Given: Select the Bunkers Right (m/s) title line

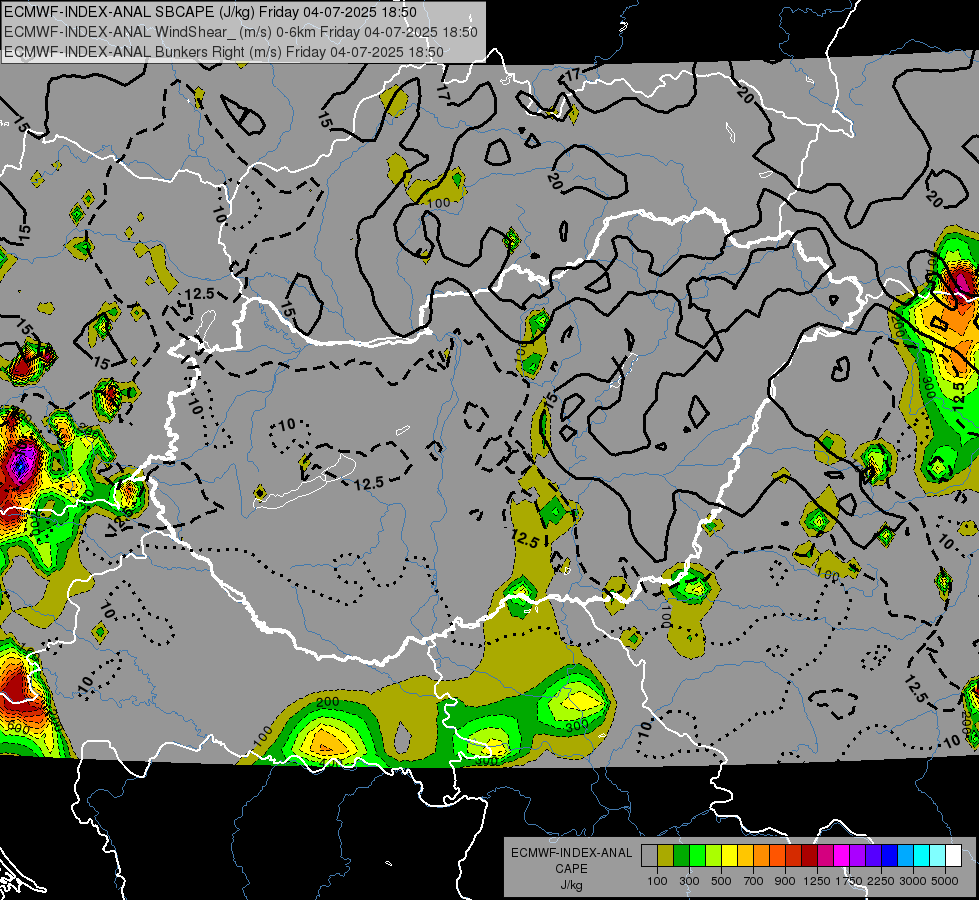Looking at the screenshot, I should tap(224, 52).
